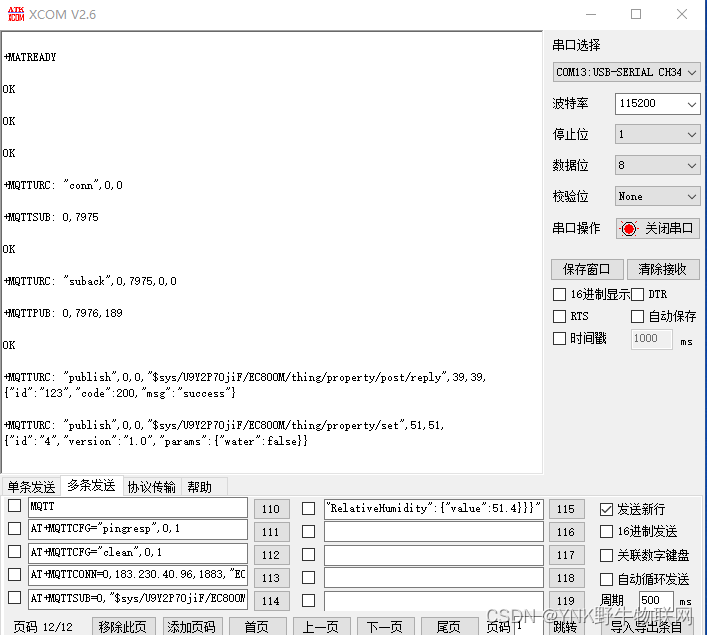
Task: Click the 添加页码 add page button
Action: 192,626
